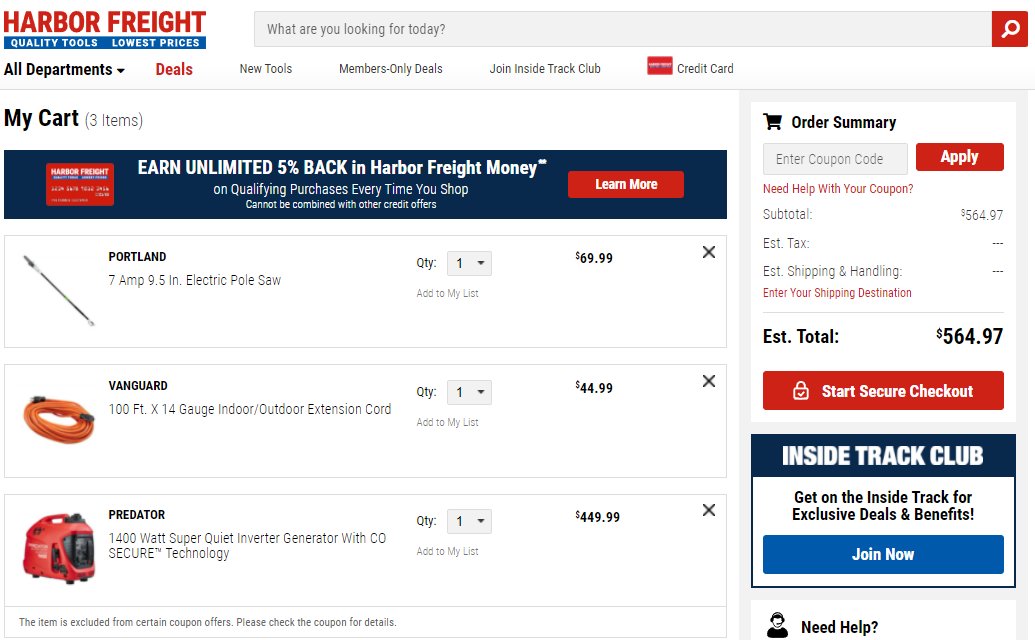Open the 100 Ft. Extension Cord title link
Image resolution: width=1035 pixels, height=640 pixels.
250,409
